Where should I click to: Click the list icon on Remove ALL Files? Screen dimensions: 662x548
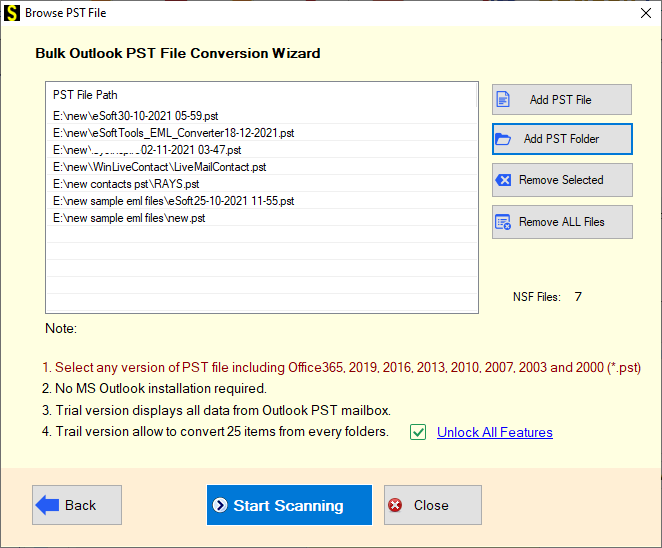pyautogui.click(x=503, y=222)
